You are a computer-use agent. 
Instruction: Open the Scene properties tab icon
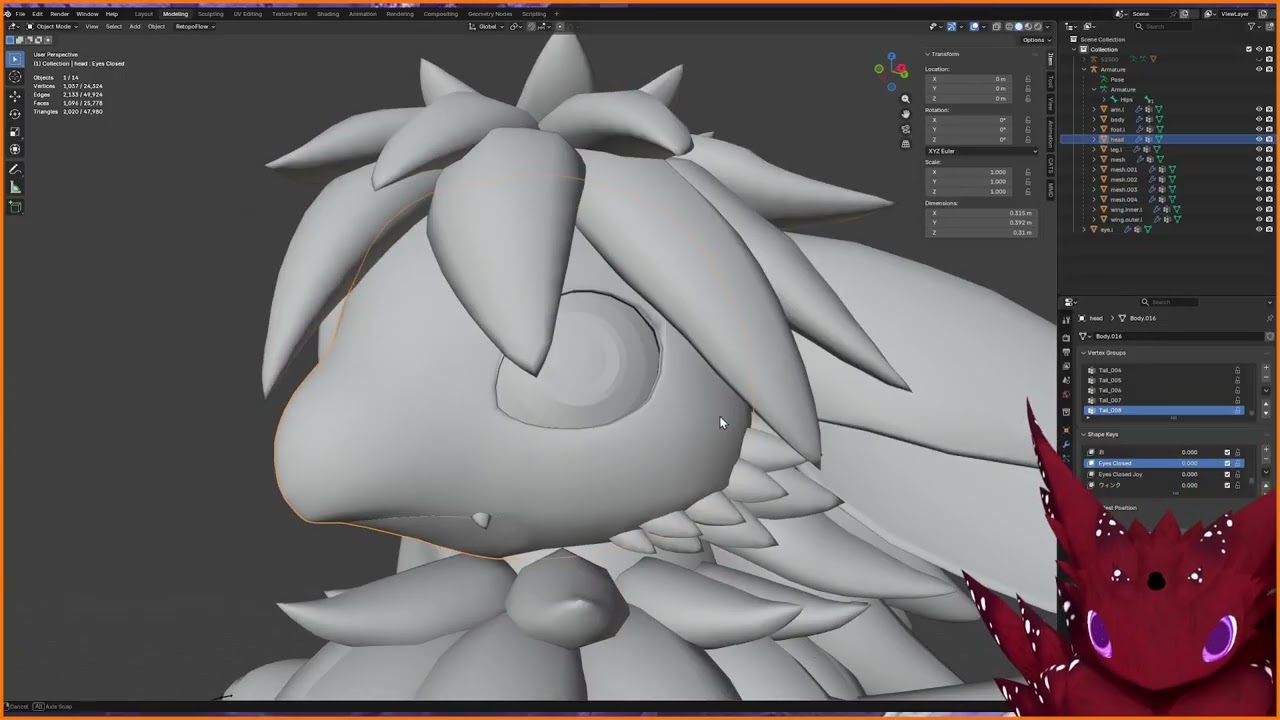coord(1066,380)
